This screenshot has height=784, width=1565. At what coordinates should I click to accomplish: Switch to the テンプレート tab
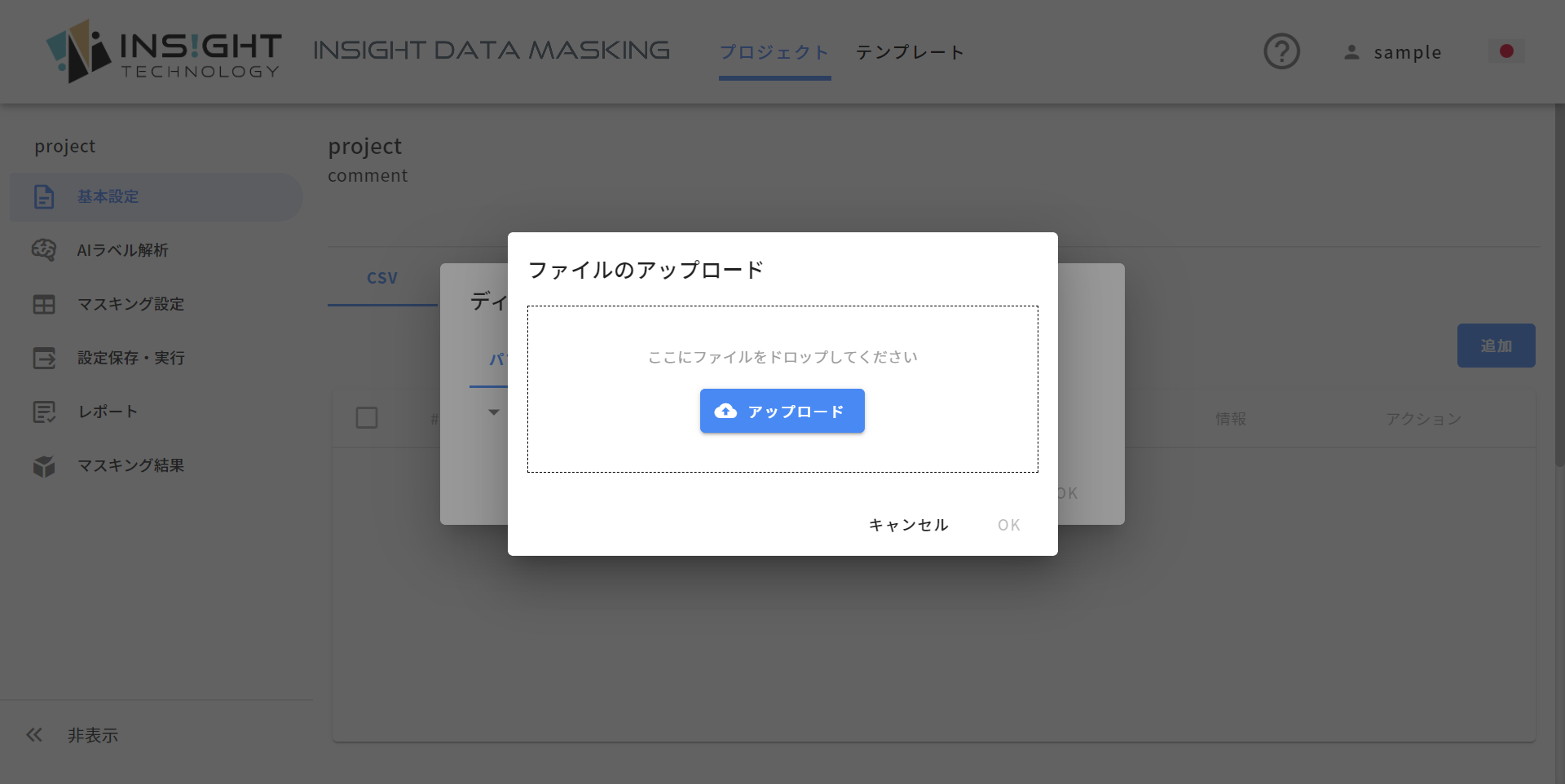(910, 52)
